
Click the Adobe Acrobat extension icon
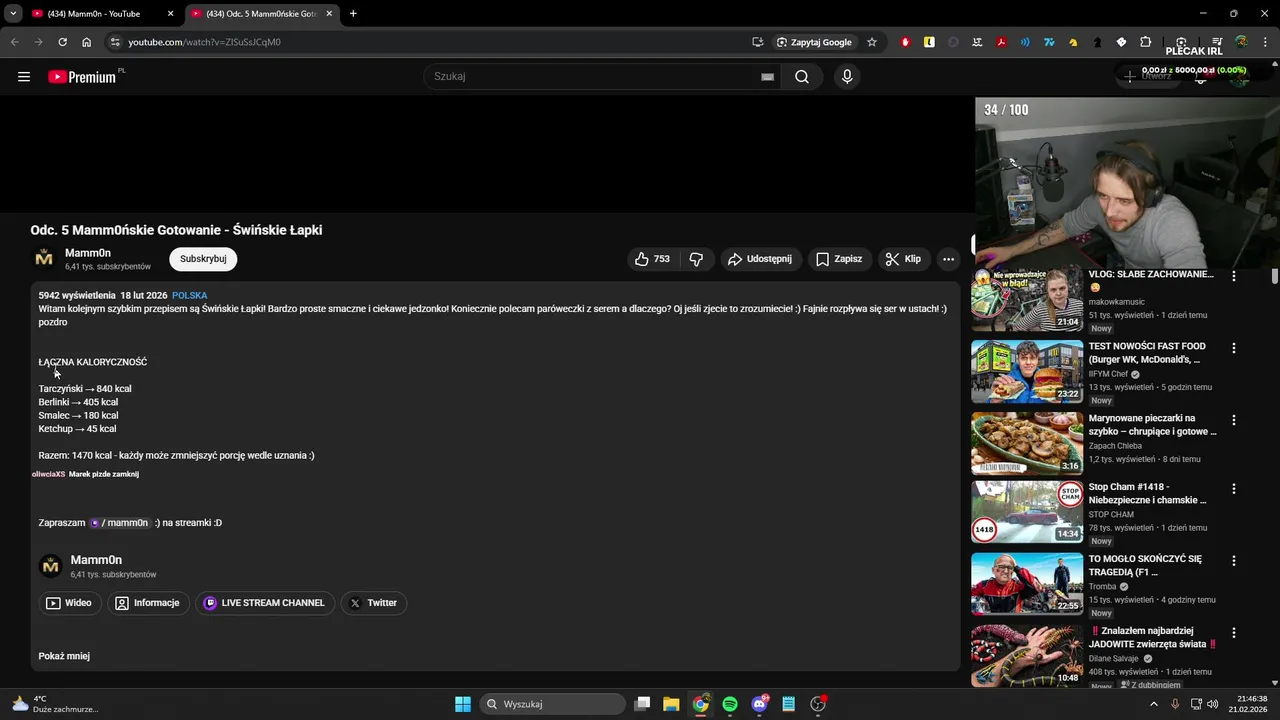[1001, 42]
